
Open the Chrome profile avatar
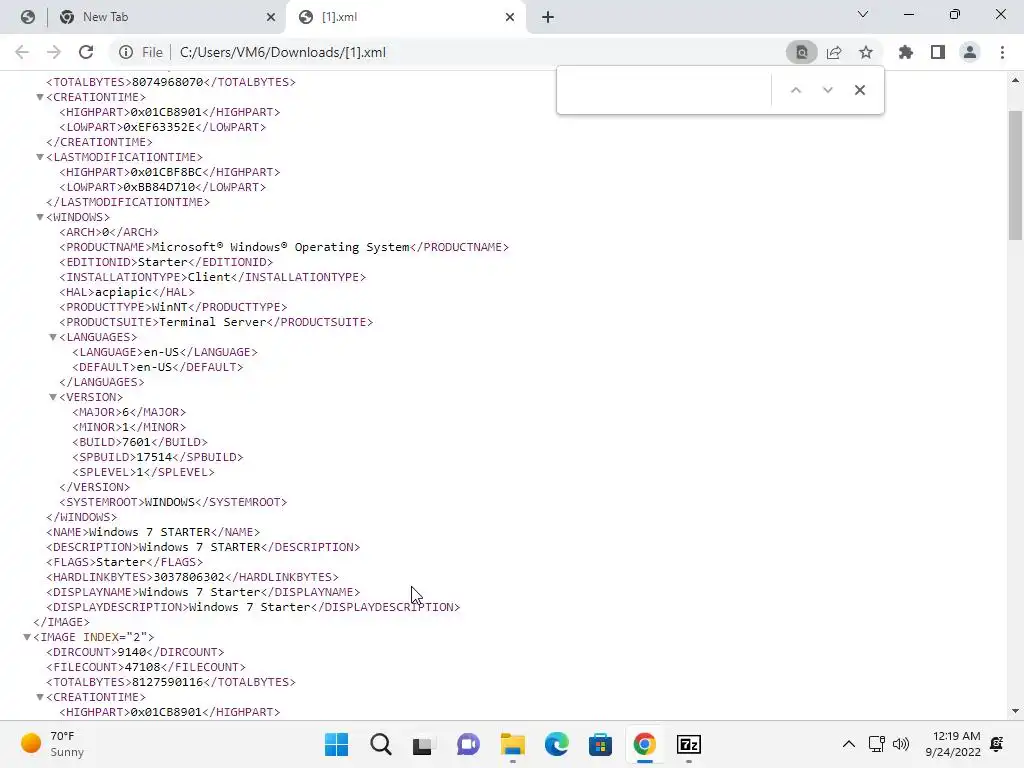point(970,52)
